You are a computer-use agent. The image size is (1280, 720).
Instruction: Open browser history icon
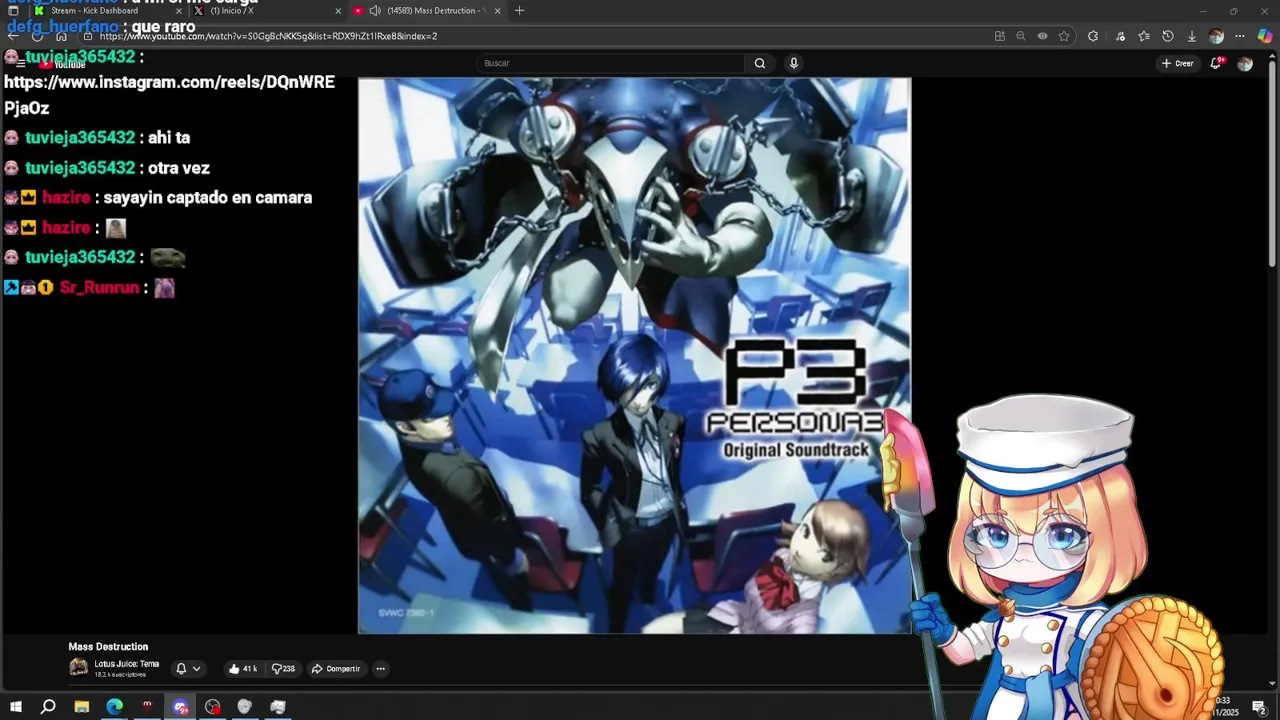pos(1168,36)
